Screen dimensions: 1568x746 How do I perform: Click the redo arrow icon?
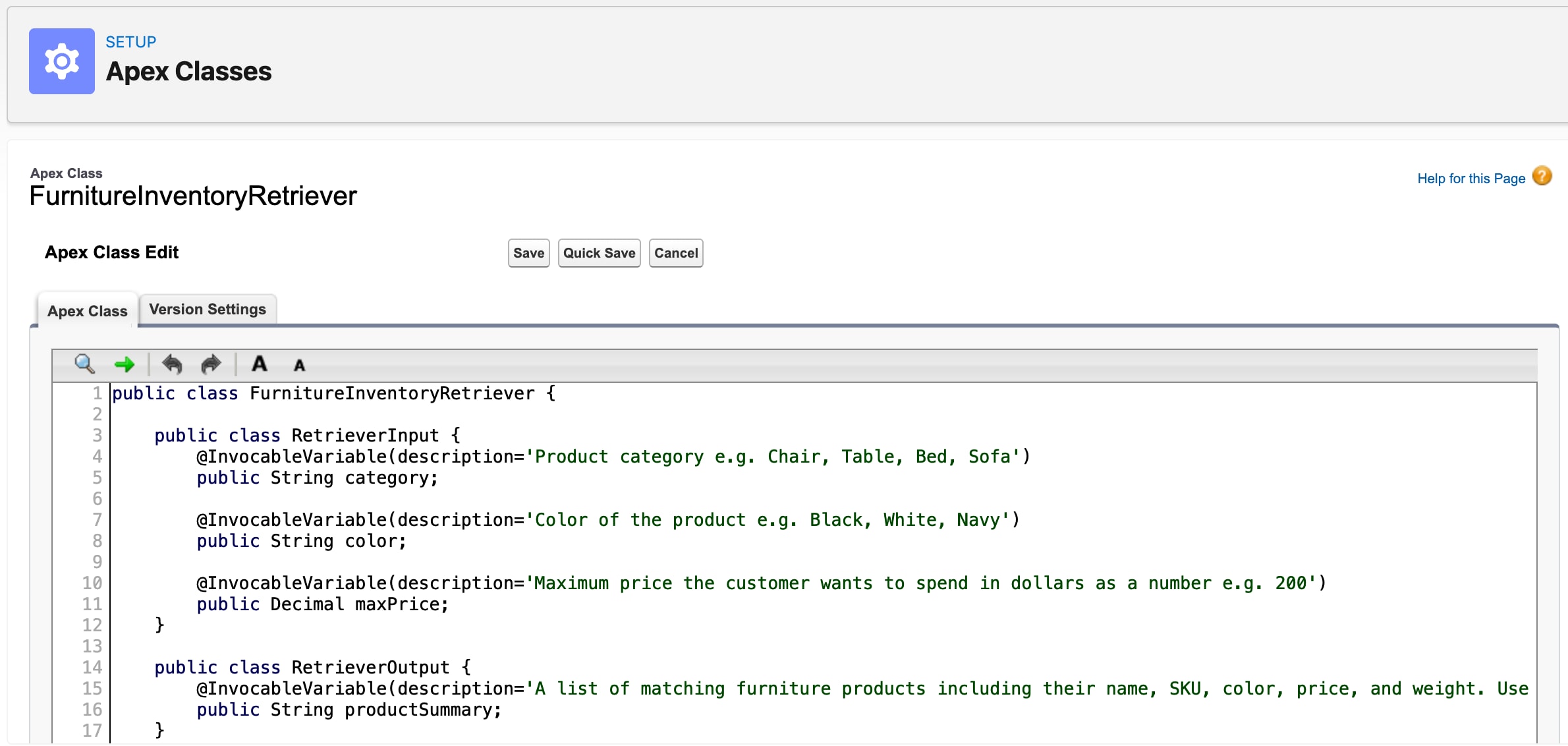(211, 364)
